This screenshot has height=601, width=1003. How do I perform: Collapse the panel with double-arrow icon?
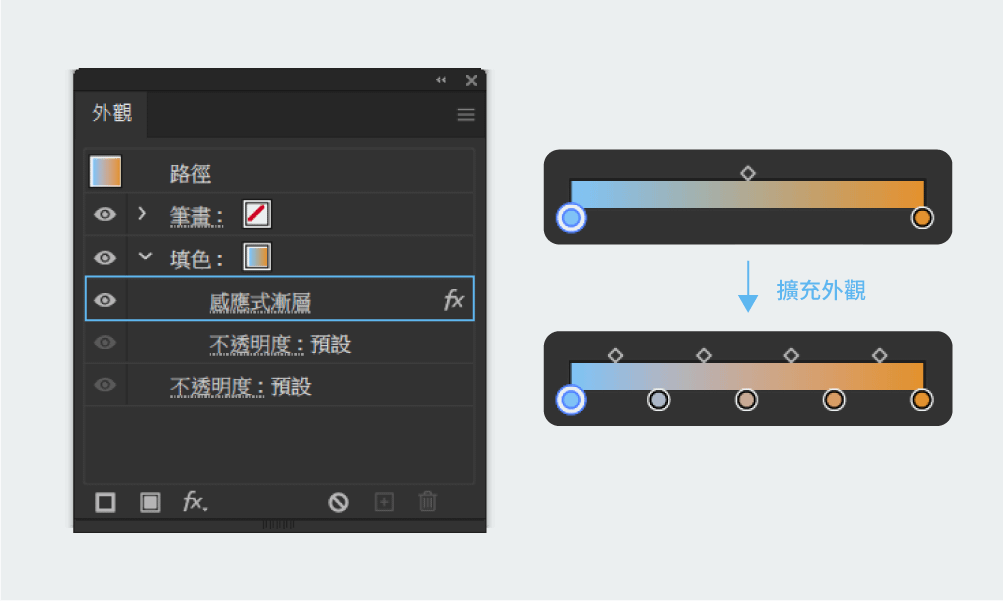click(441, 80)
